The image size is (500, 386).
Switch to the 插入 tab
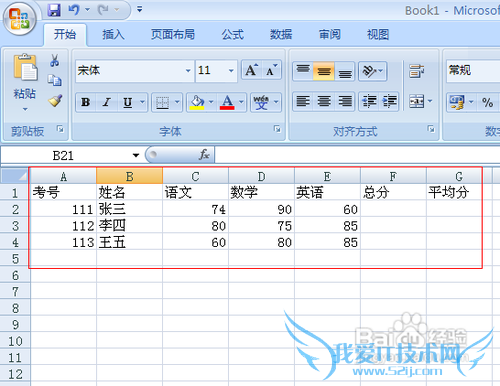click(x=113, y=34)
